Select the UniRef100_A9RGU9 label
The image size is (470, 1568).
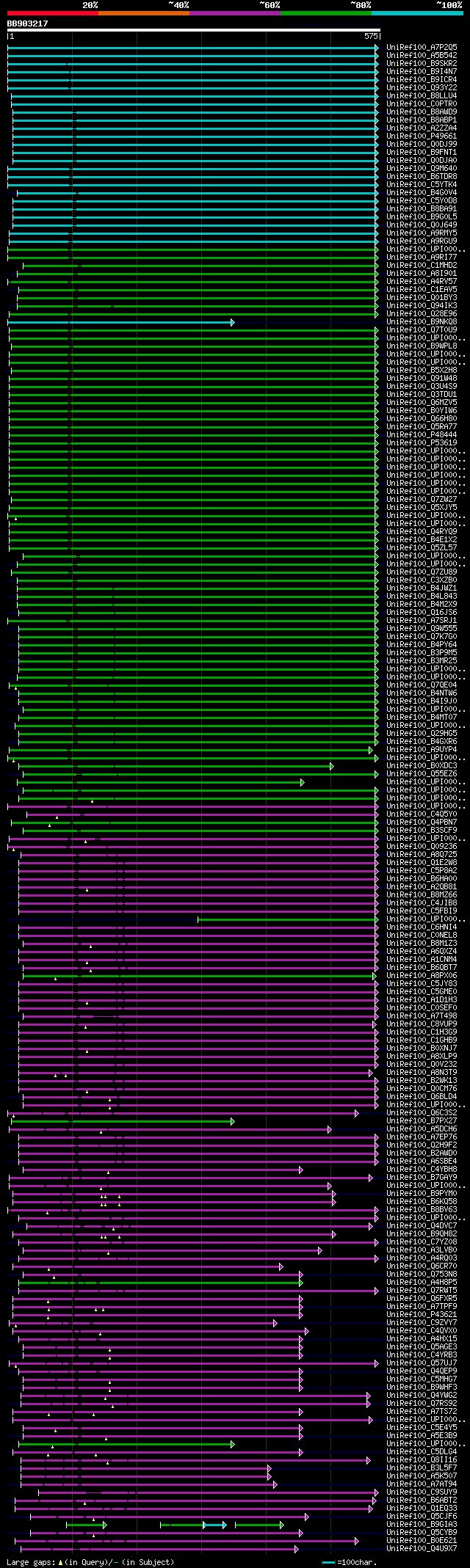tap(422, 241)
